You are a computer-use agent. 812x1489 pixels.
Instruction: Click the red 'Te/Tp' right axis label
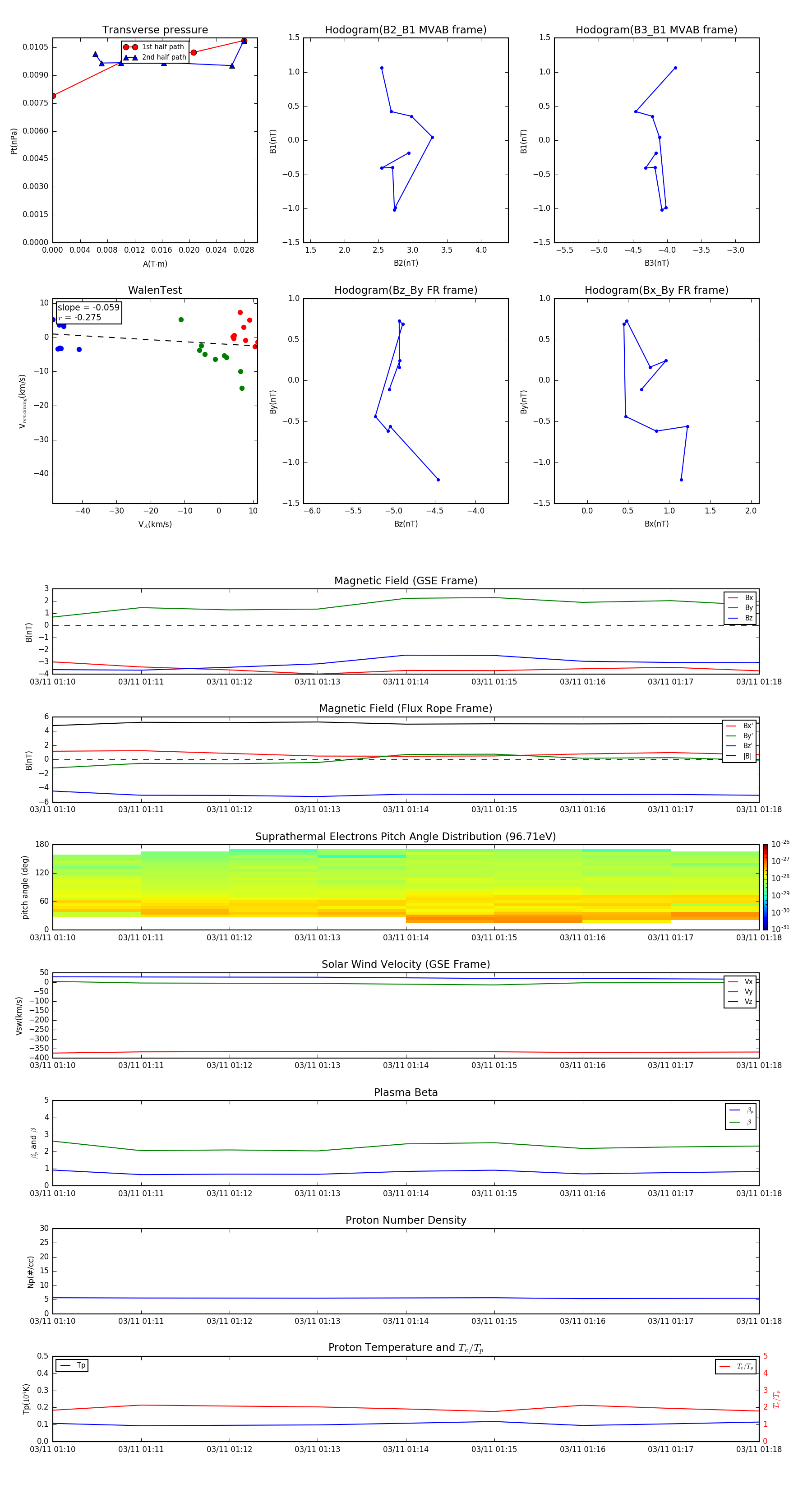777,1399
